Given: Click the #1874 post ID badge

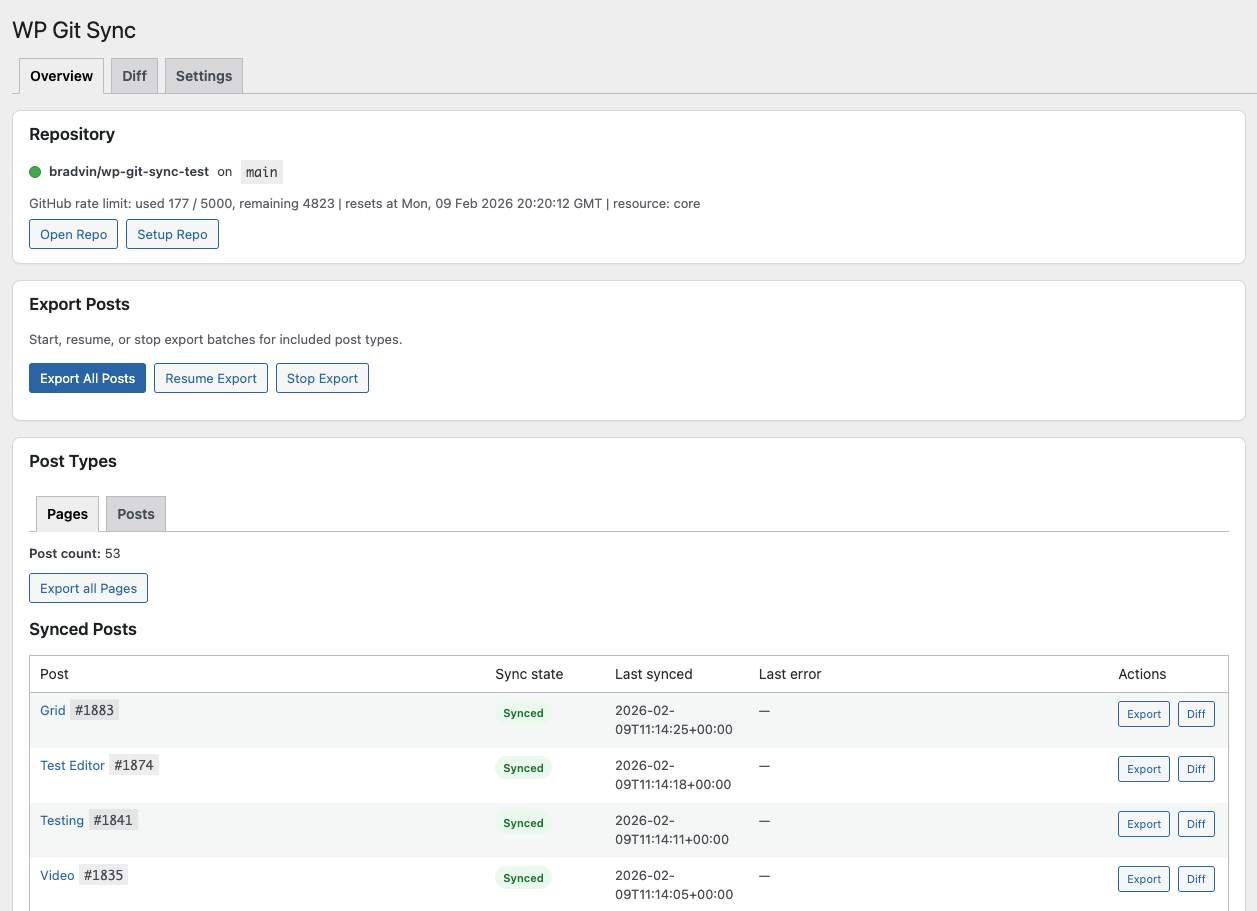Looking at the screenshot, I should (x=134, y=765).
